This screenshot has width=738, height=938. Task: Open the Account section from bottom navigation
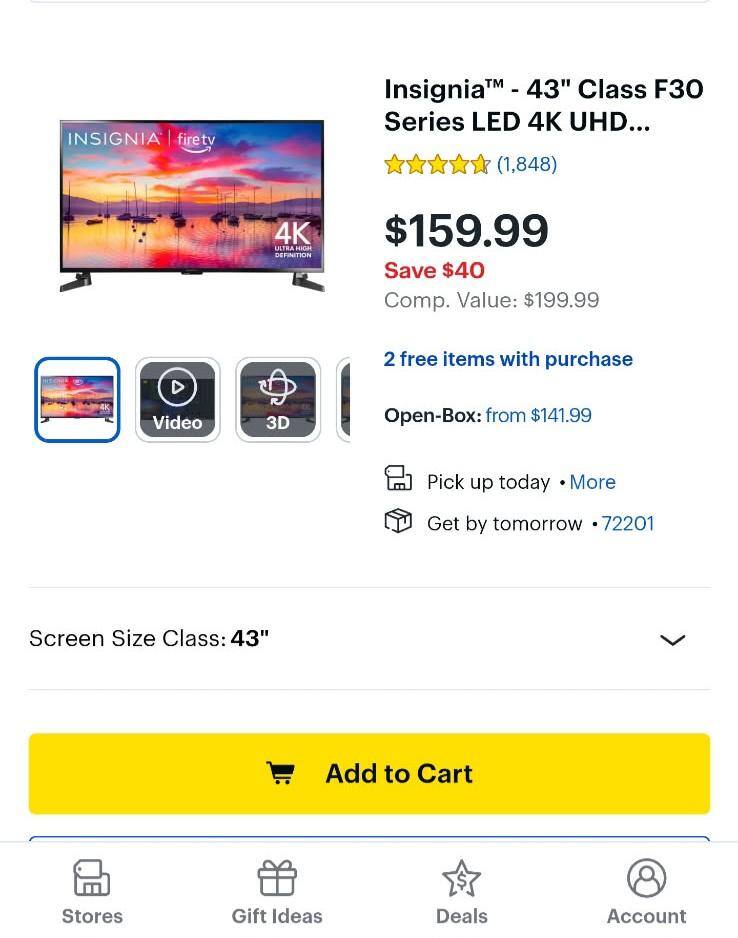tap(646, 891)
